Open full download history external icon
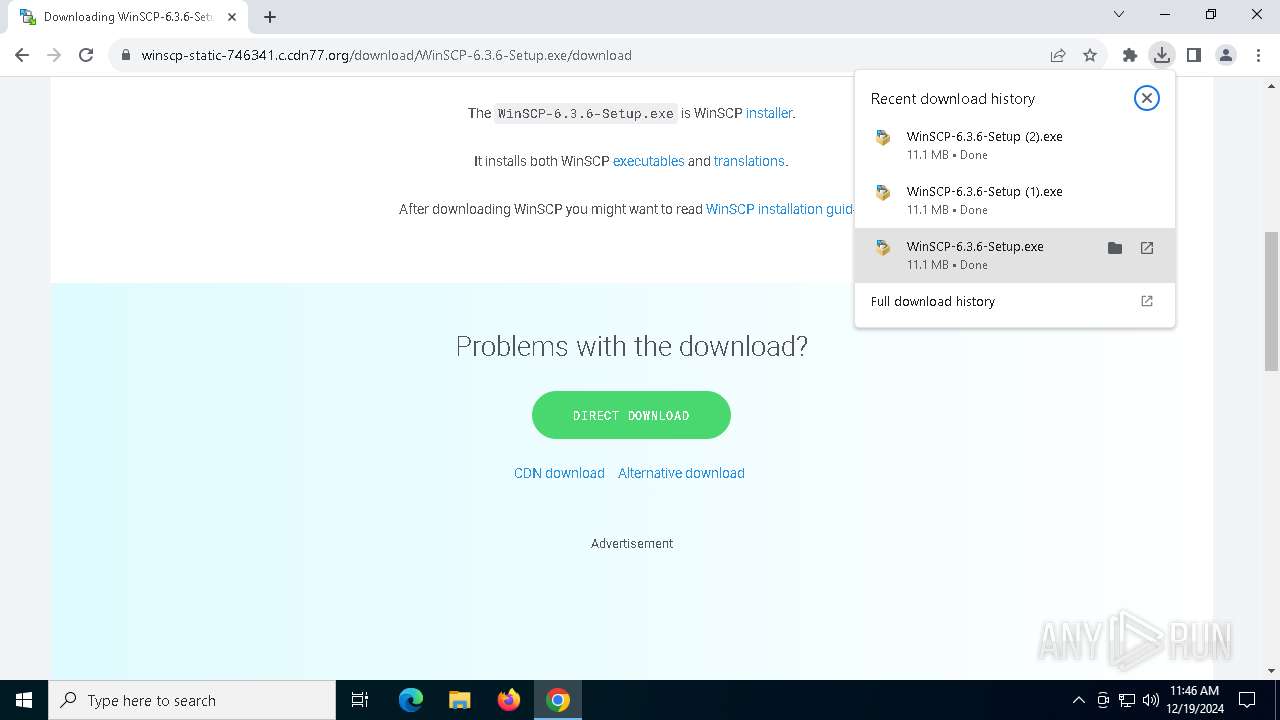The image size is (1280, 720). tap(1147, 301)
